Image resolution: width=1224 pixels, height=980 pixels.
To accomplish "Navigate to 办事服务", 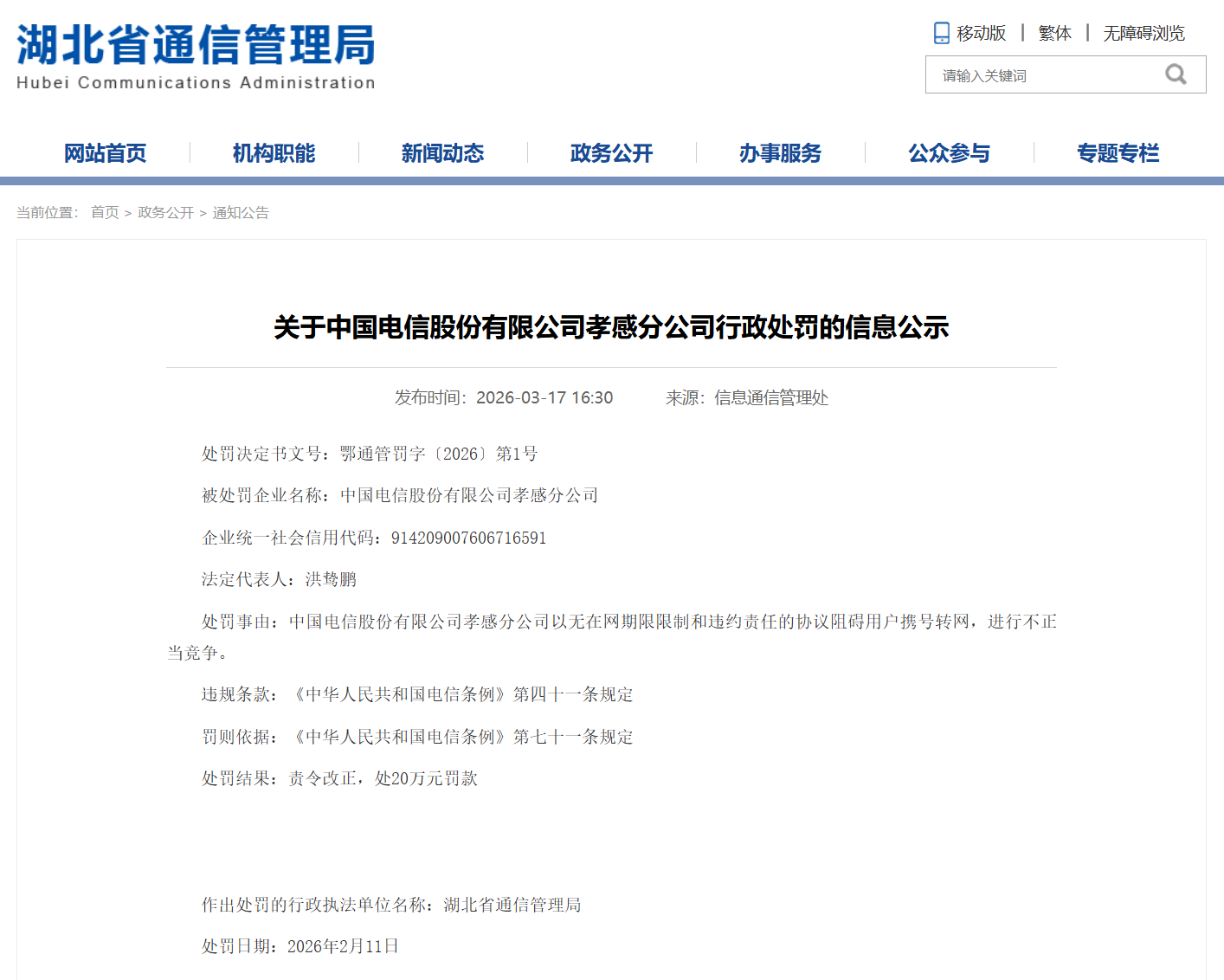I will point(781,153).
